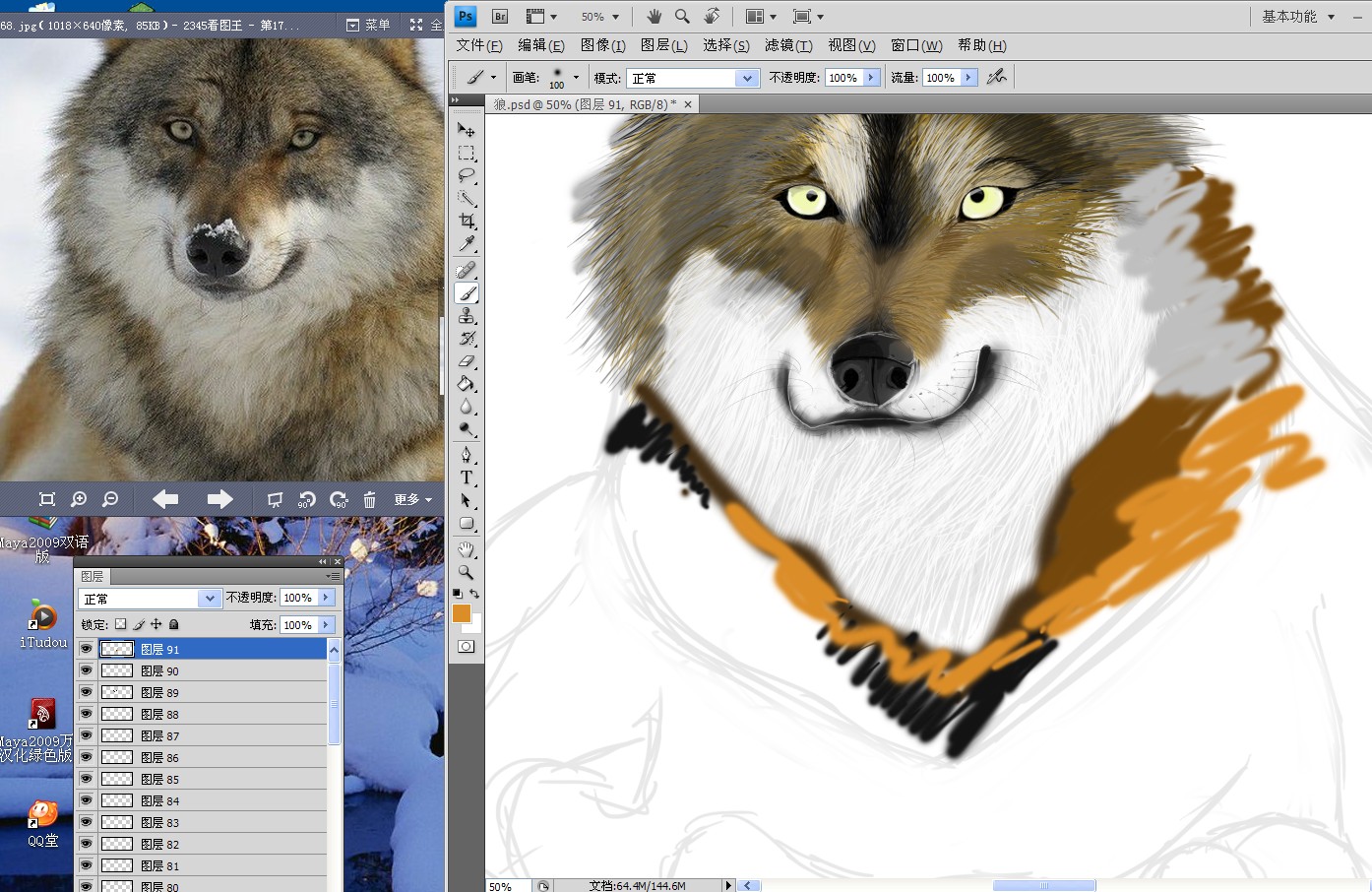Toggle visibility of 图层 88
Image resolution: width=1372 pixels, height=892 pixels.
(87, 714)
